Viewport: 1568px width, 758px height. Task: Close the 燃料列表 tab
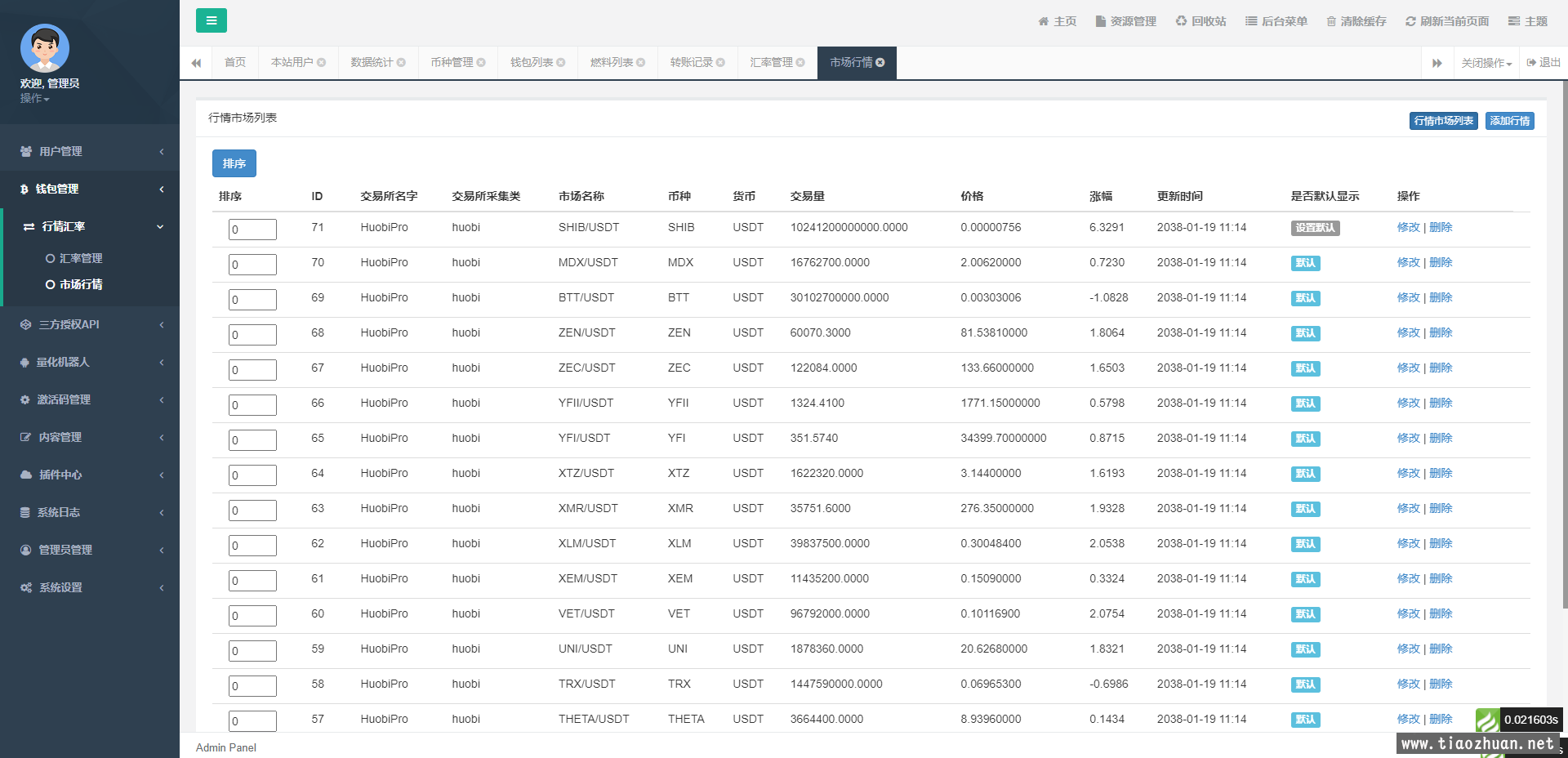pos(641,62)
